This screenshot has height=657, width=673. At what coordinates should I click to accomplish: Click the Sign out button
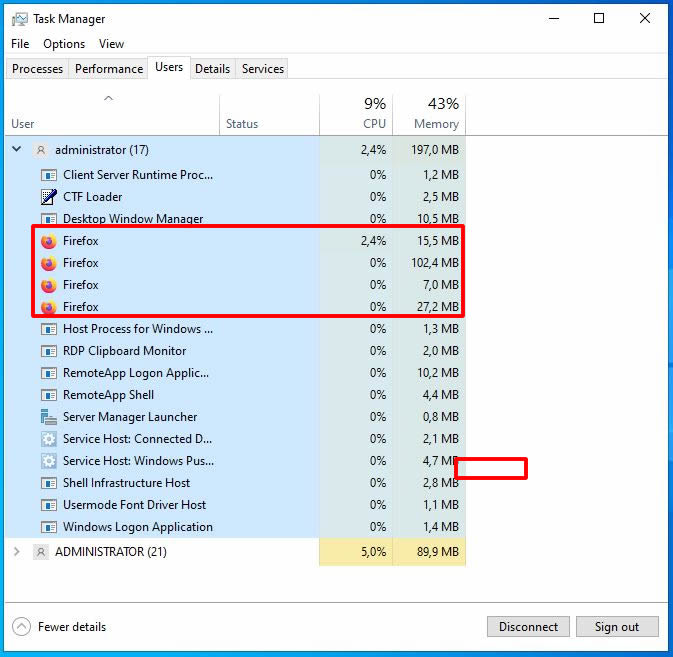click(617, 627)
